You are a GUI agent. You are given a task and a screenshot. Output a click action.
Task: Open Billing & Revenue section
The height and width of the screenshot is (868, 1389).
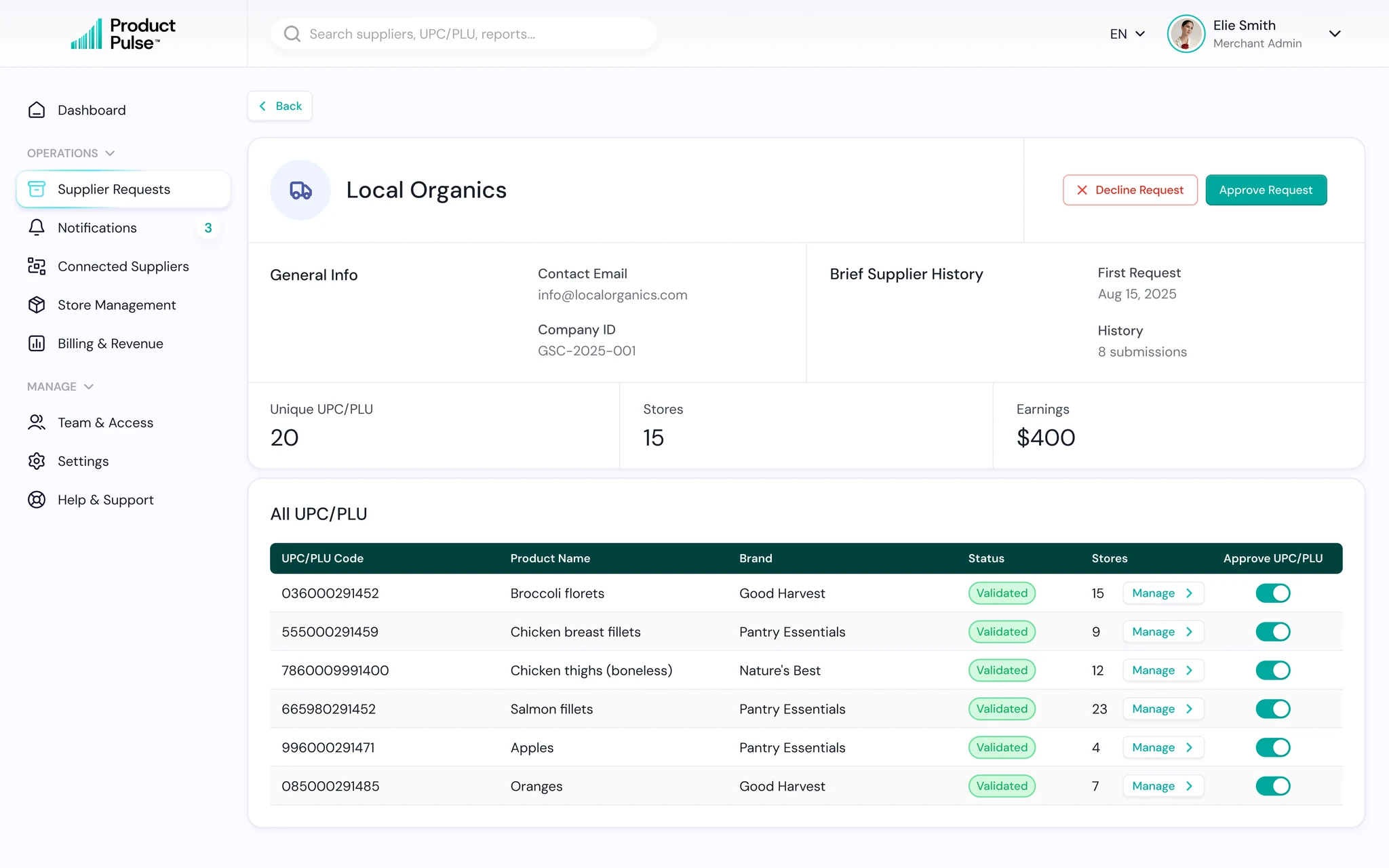(x=123, y=344)
